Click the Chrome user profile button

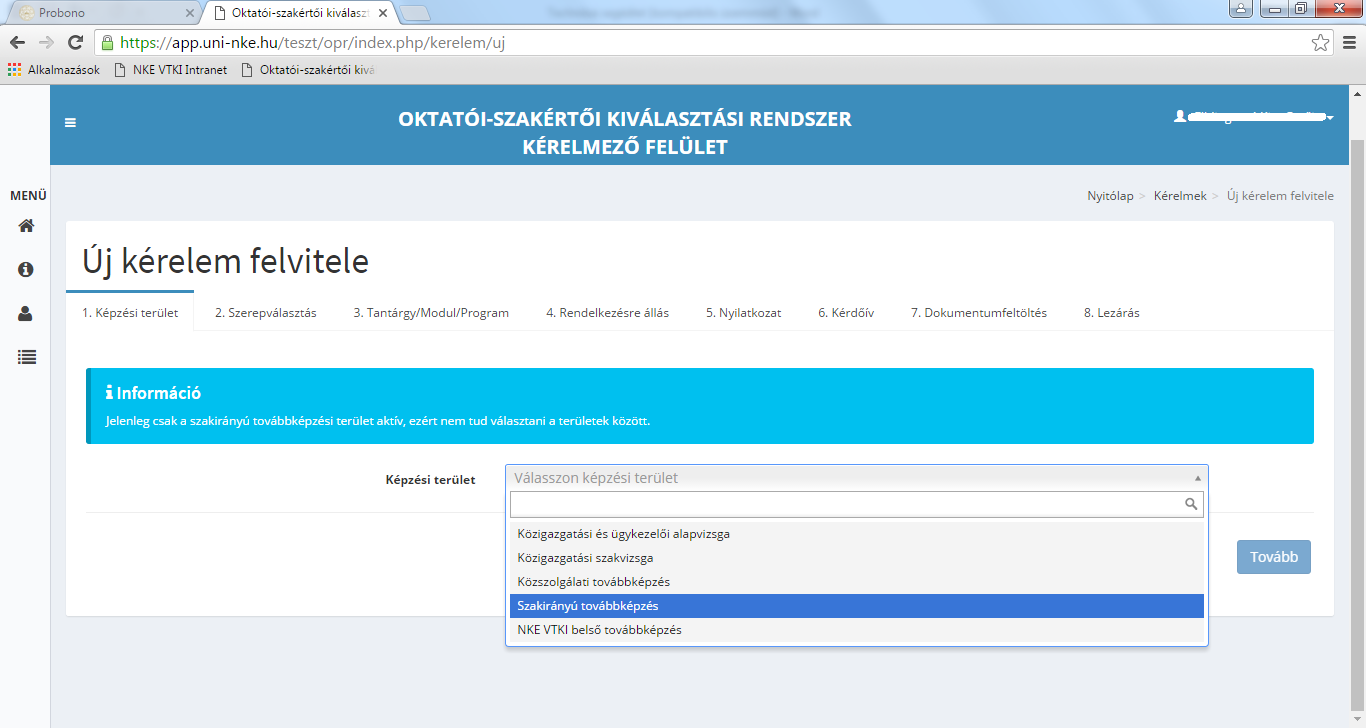[1242, 9]
